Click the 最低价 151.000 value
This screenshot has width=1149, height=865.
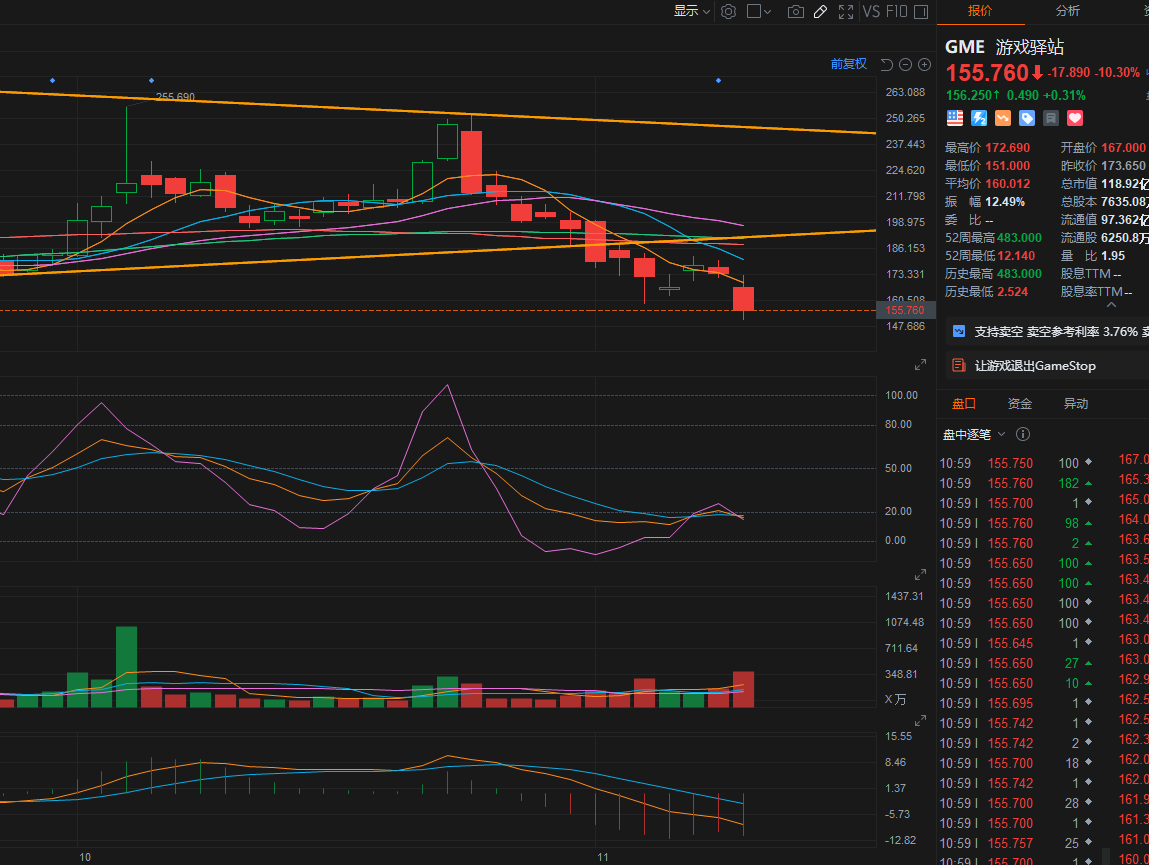point(1007,166)
